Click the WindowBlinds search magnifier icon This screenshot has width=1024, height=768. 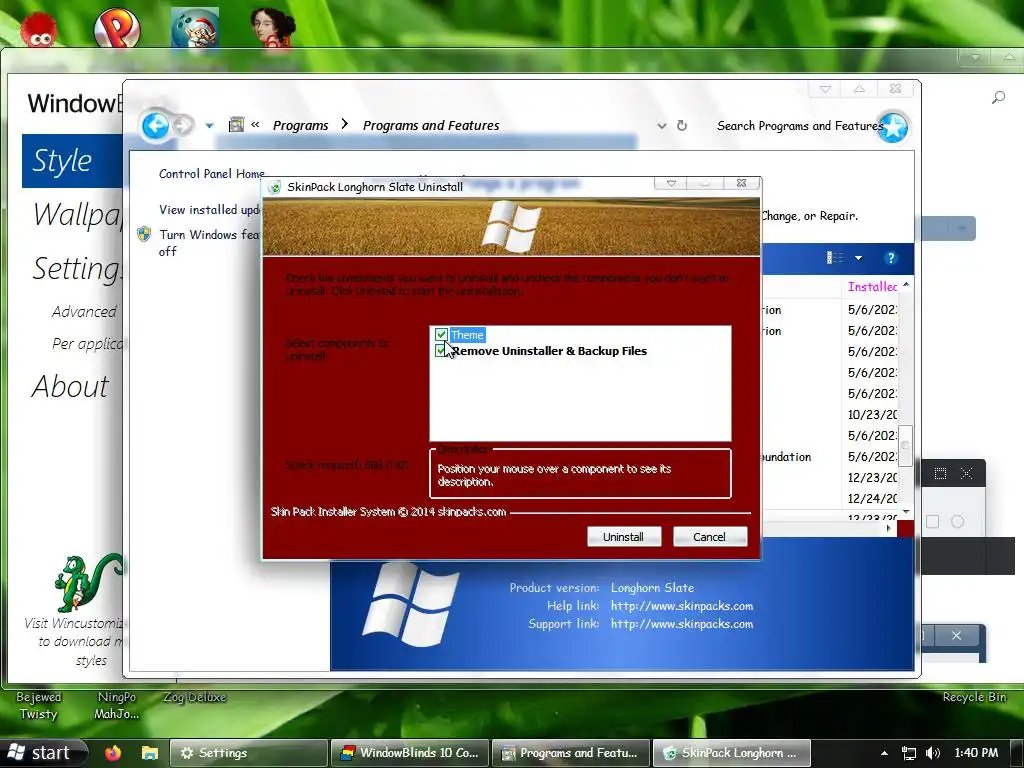click(998, 98)
